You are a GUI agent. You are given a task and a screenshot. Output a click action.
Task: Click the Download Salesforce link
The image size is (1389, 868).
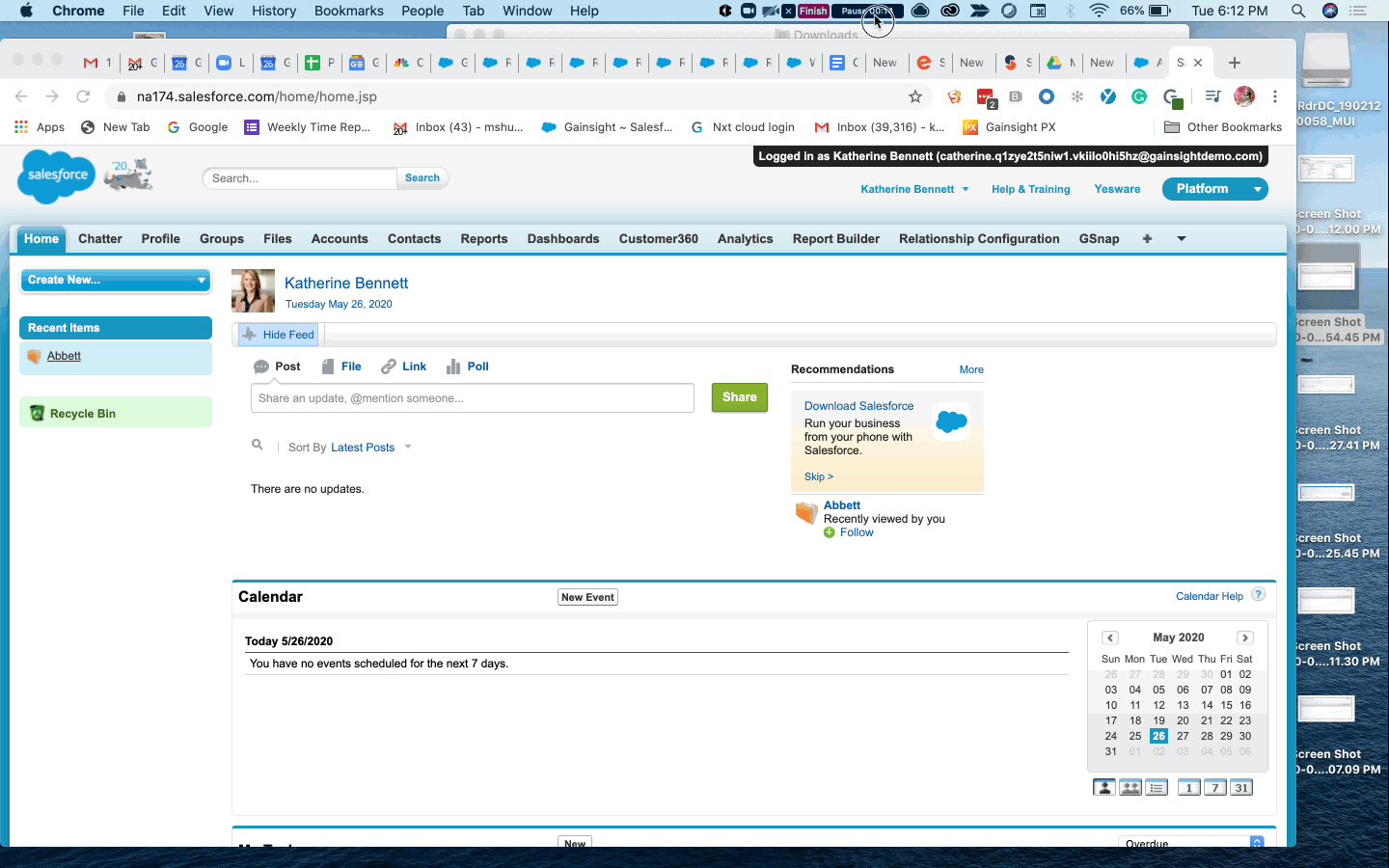[859, 406]
